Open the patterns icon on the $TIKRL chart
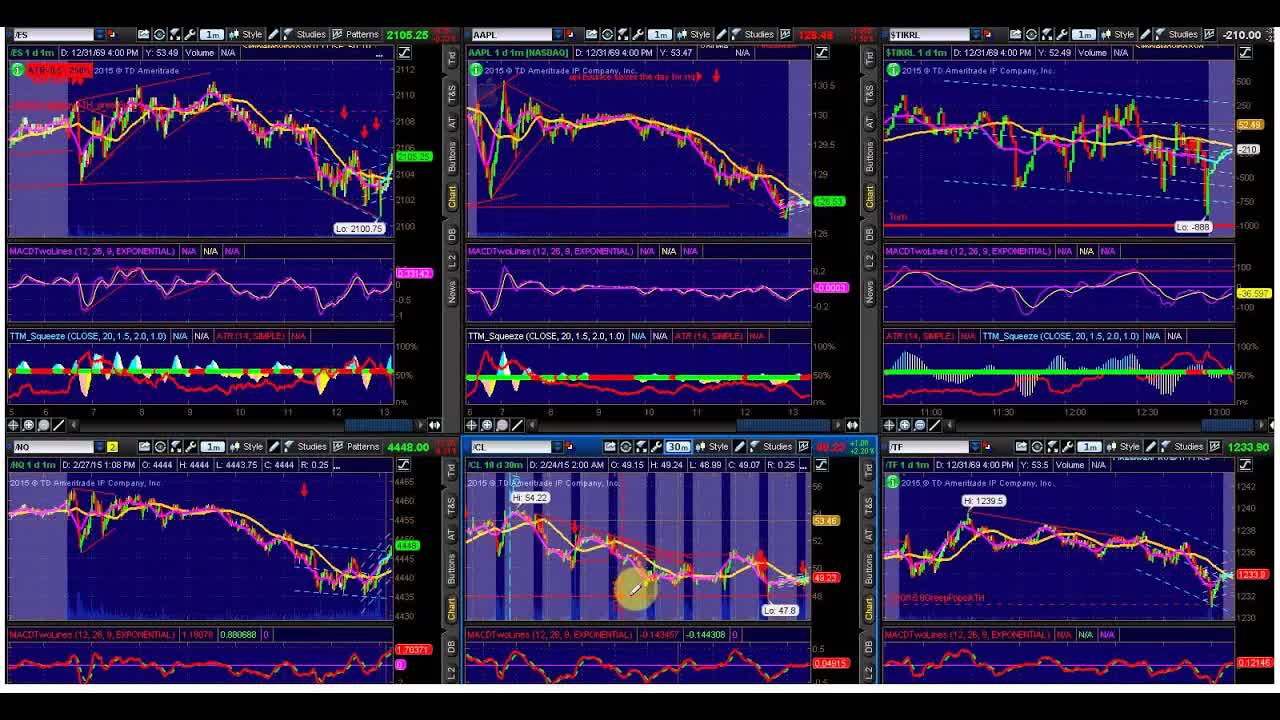Image resolution: width=1280 pixels, height=720 pixels. click(1210, 35)
